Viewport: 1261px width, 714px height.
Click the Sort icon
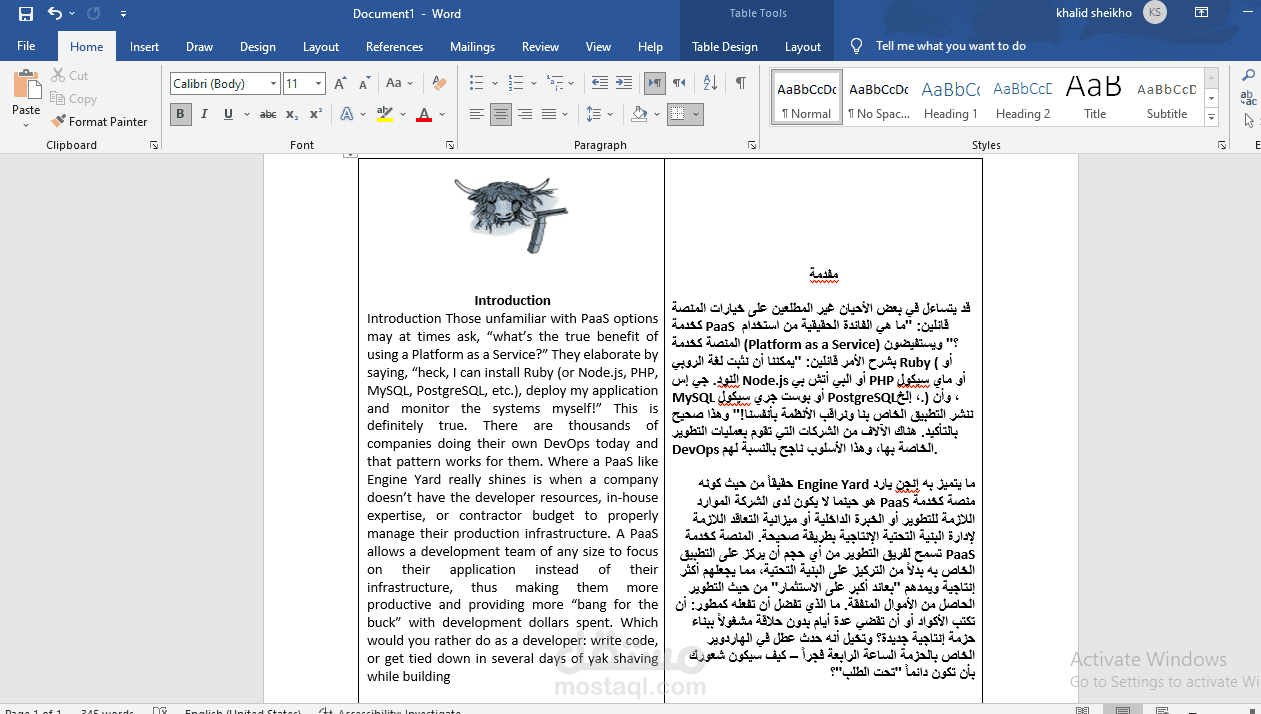click(x=711, y=83)
